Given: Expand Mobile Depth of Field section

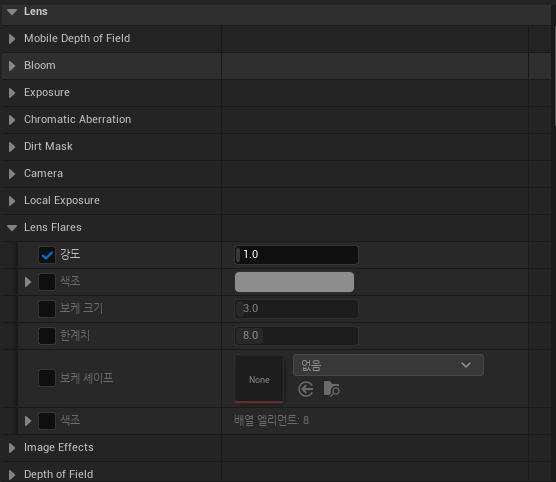Looking at the screenshot, I should pos(12,39).
